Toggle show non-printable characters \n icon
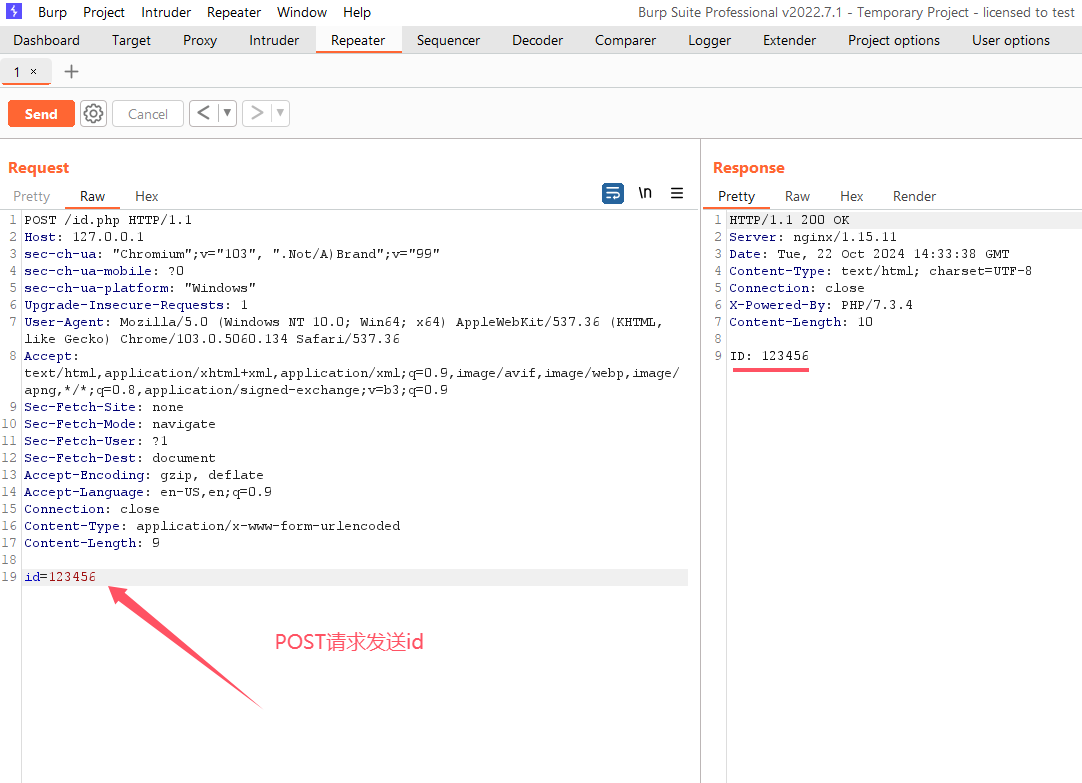Image resolution: width=1082 pixels, height=783 pixels. pos(645,193)
